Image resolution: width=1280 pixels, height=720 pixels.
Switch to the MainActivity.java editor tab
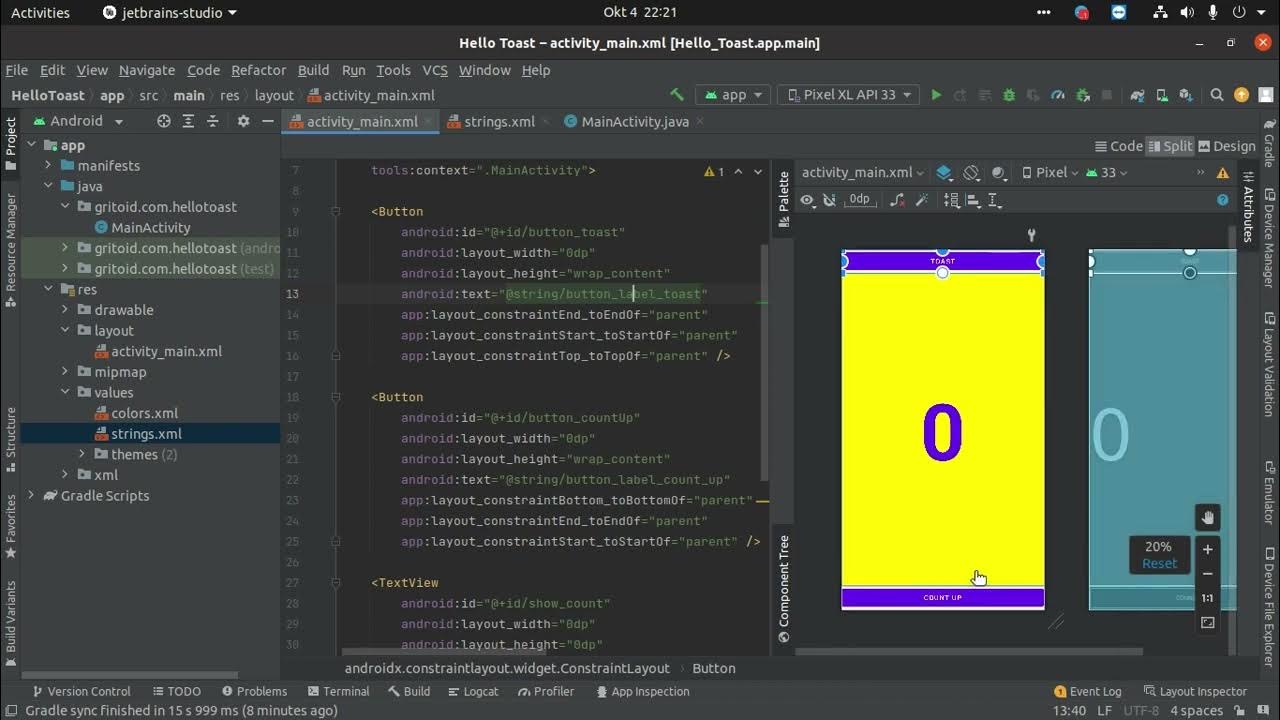click(x=635, y=121)
